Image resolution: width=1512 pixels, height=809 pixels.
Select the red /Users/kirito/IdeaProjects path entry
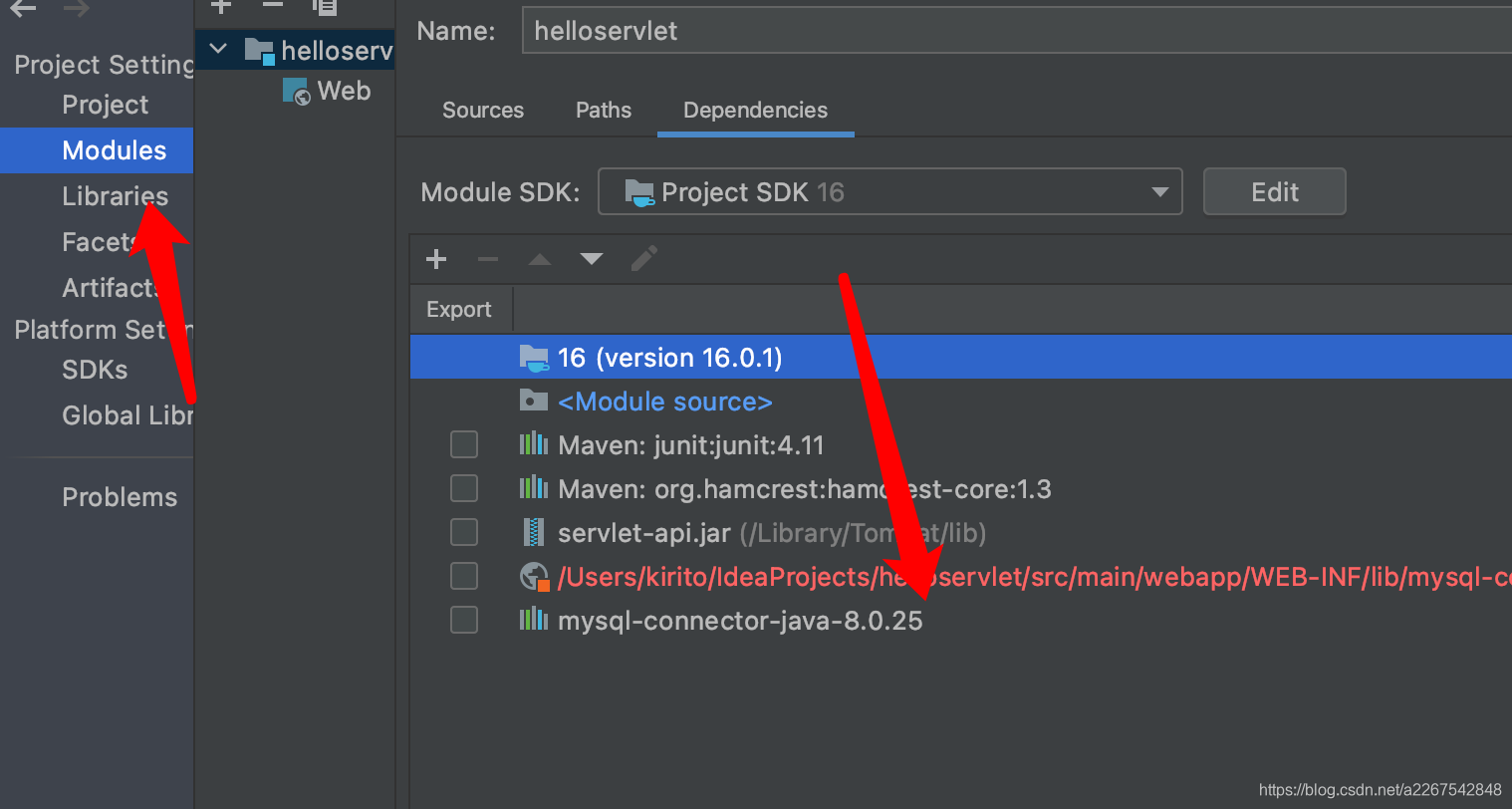click(1035, 577)
